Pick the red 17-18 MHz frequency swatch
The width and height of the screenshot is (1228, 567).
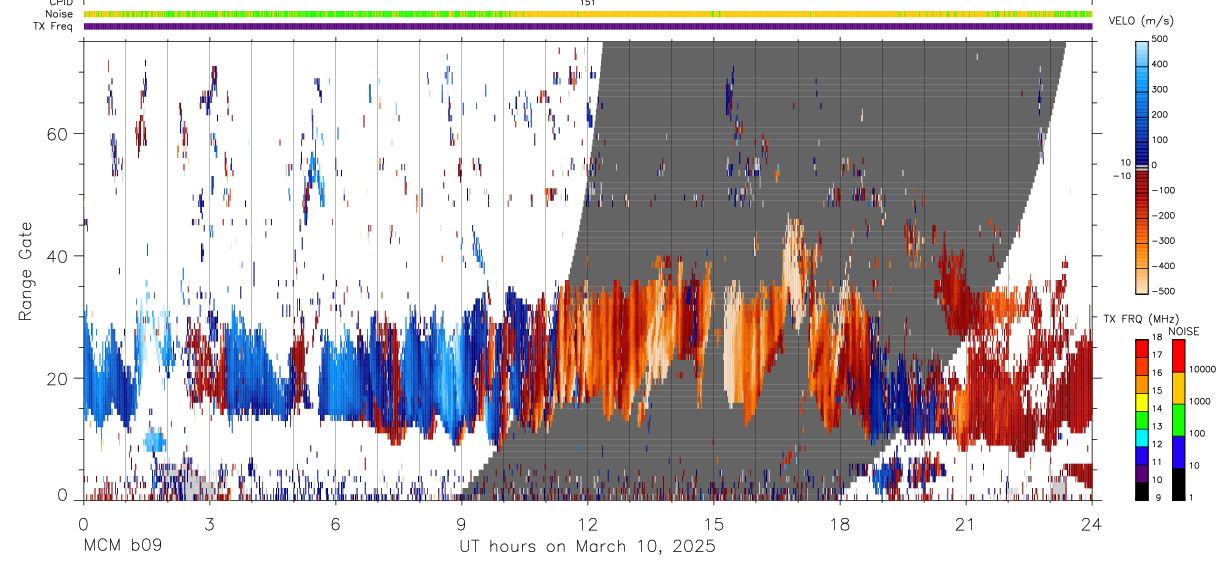tap(1141, 348)
